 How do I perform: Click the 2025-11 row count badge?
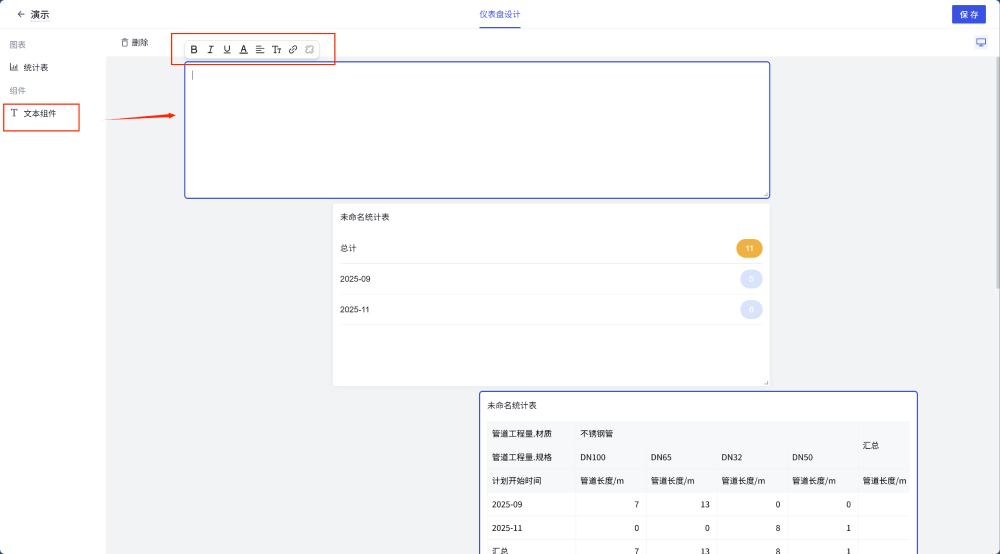pyautogui.click(x=750, y=310)
